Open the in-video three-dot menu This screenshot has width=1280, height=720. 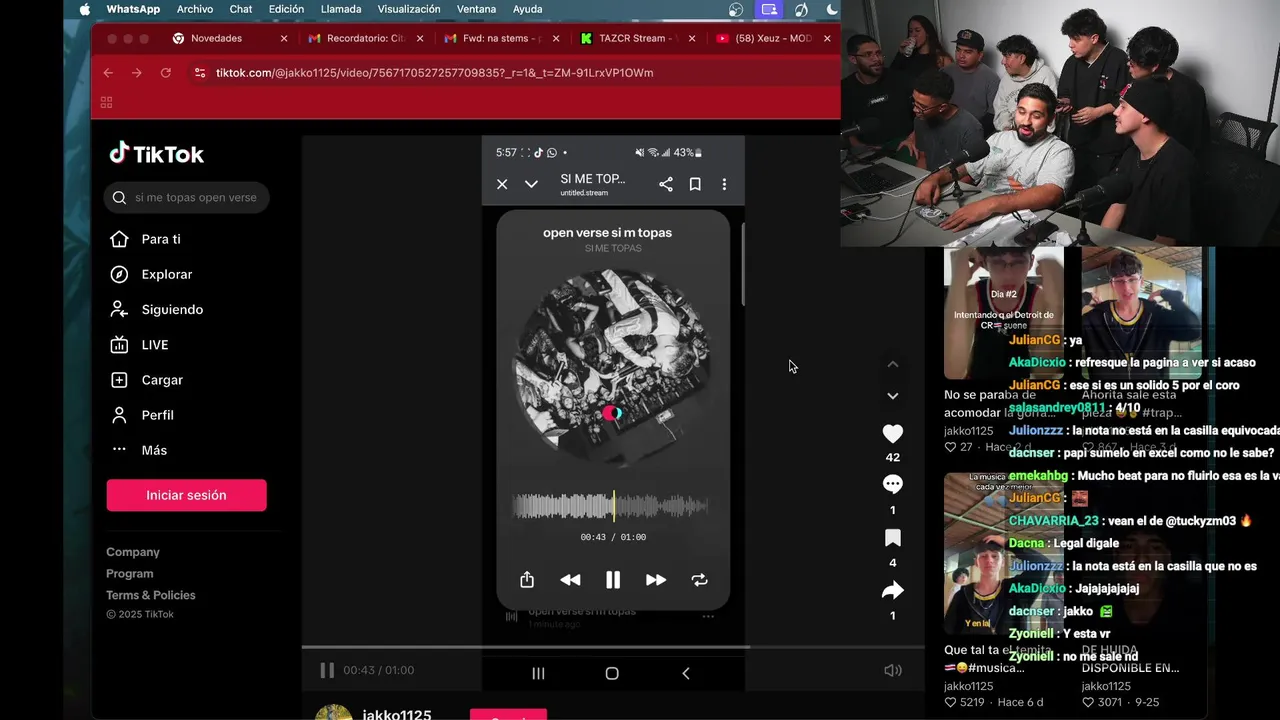click(724, 184)
